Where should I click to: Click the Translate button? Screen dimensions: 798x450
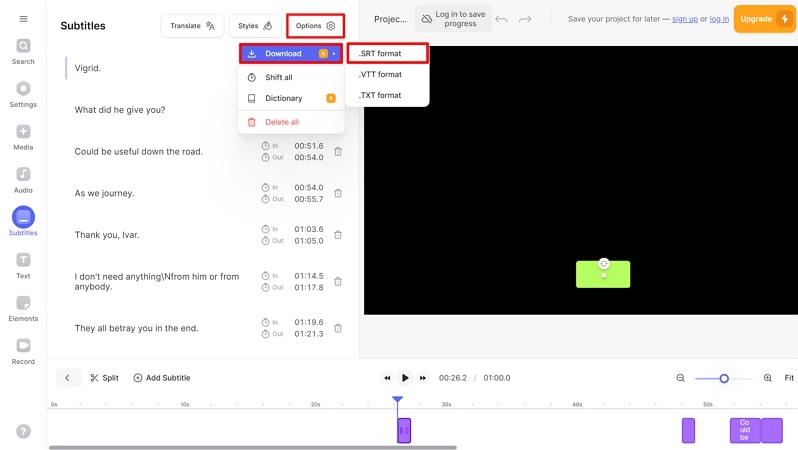(x=192, y=25)
